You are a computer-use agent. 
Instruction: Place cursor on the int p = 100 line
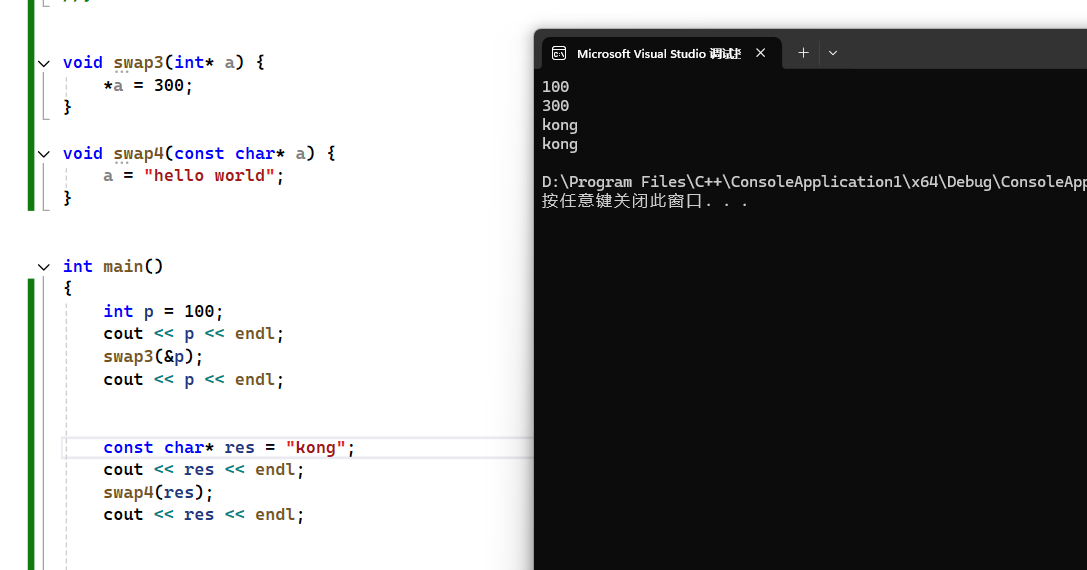(163, 312)
